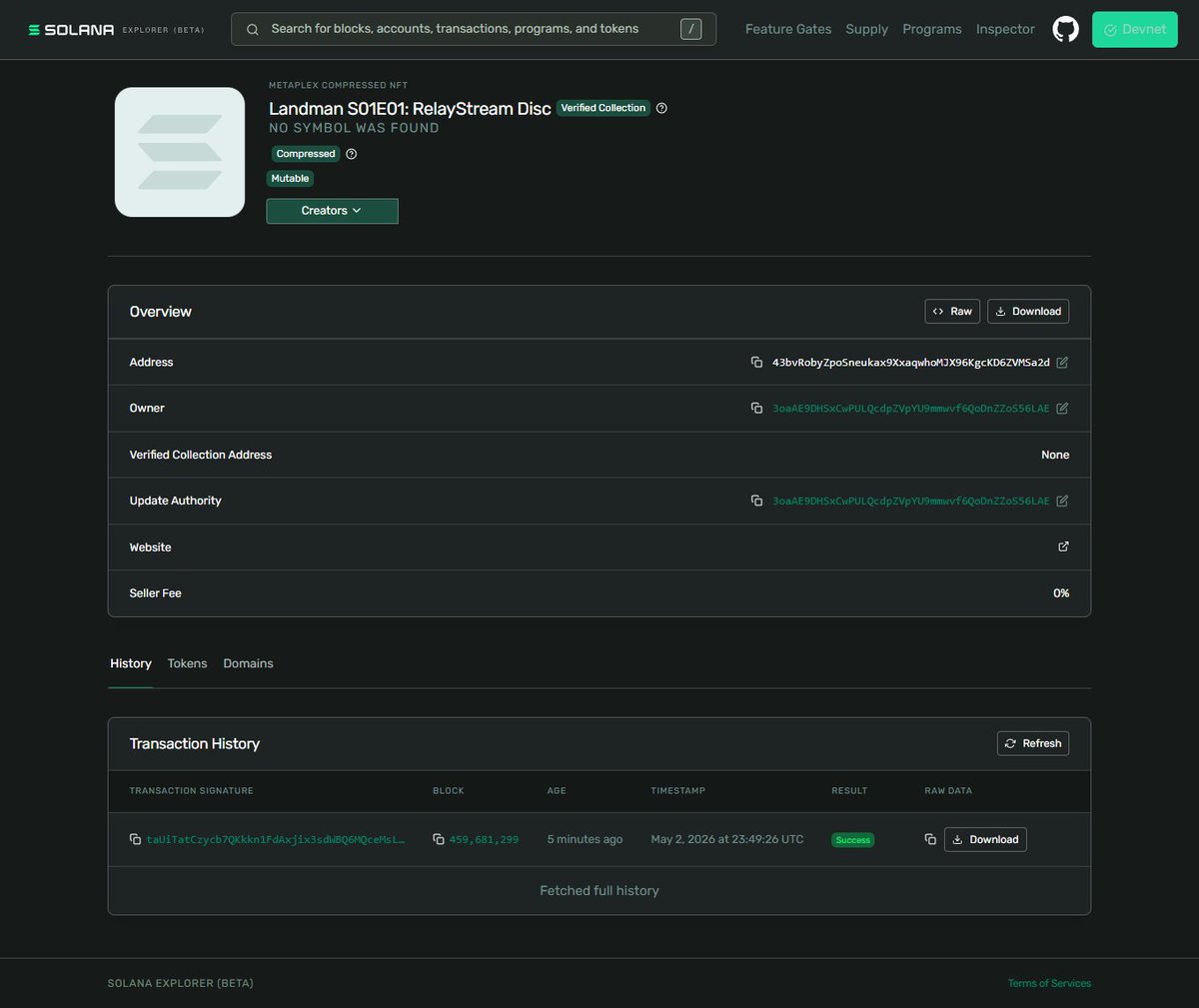Viewport: 1199px width, 1008px height.
Task: Click the search magnifier icon
Action: pos(253,29)
